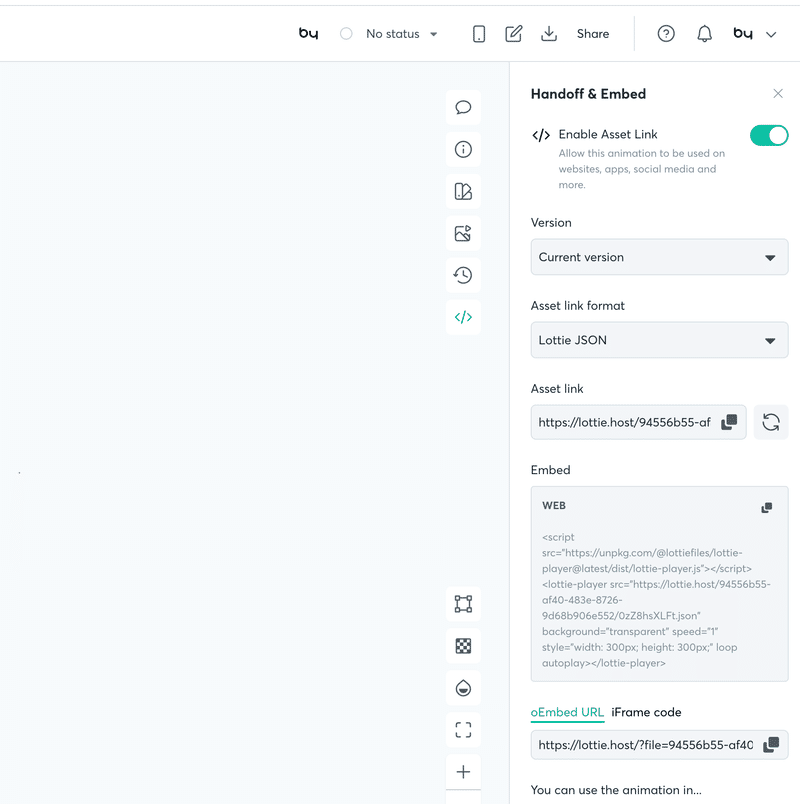Viewport: 800px width, 804px height.
Task: Open the help question mark icon
Action: 666,34
